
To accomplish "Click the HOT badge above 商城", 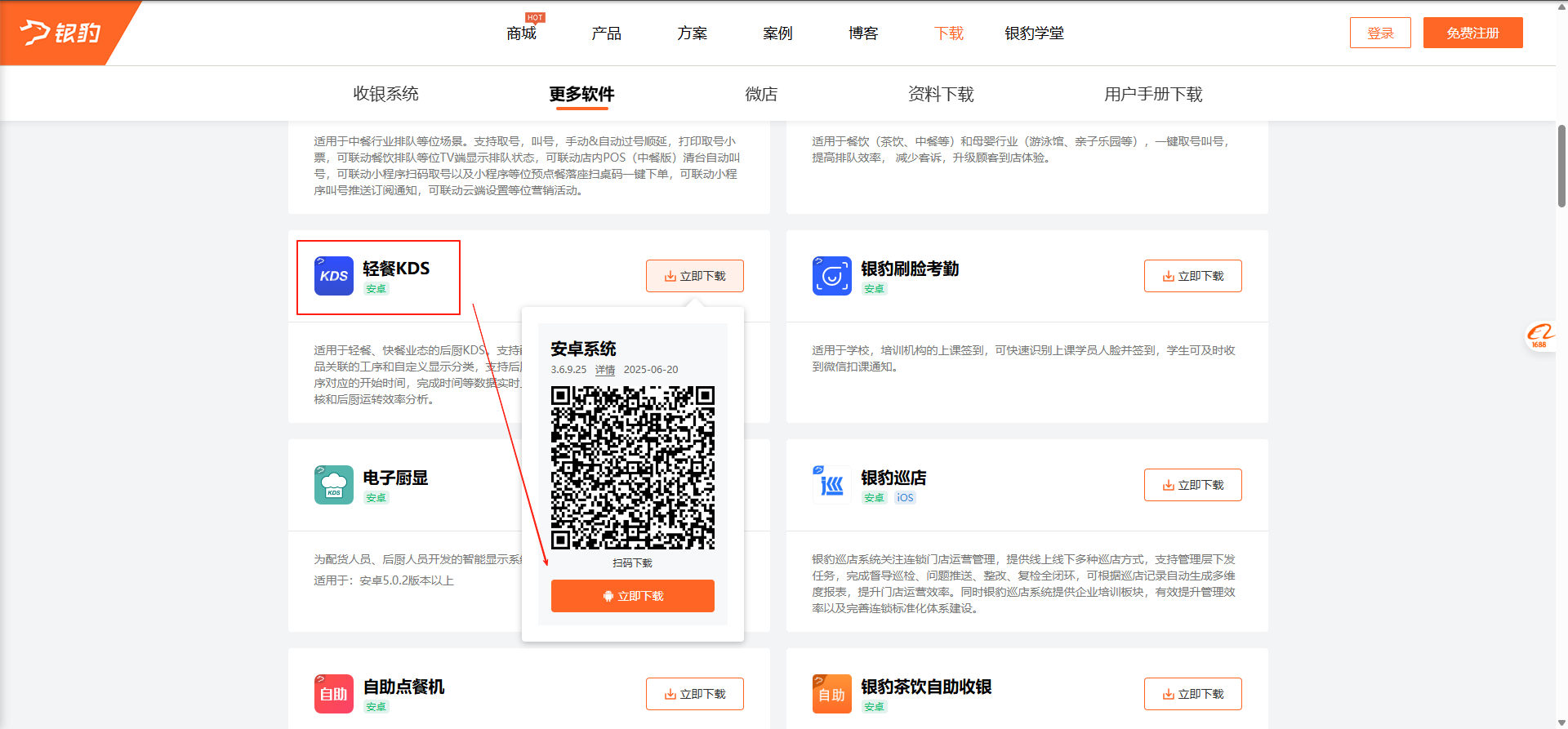I will point(535,17).
